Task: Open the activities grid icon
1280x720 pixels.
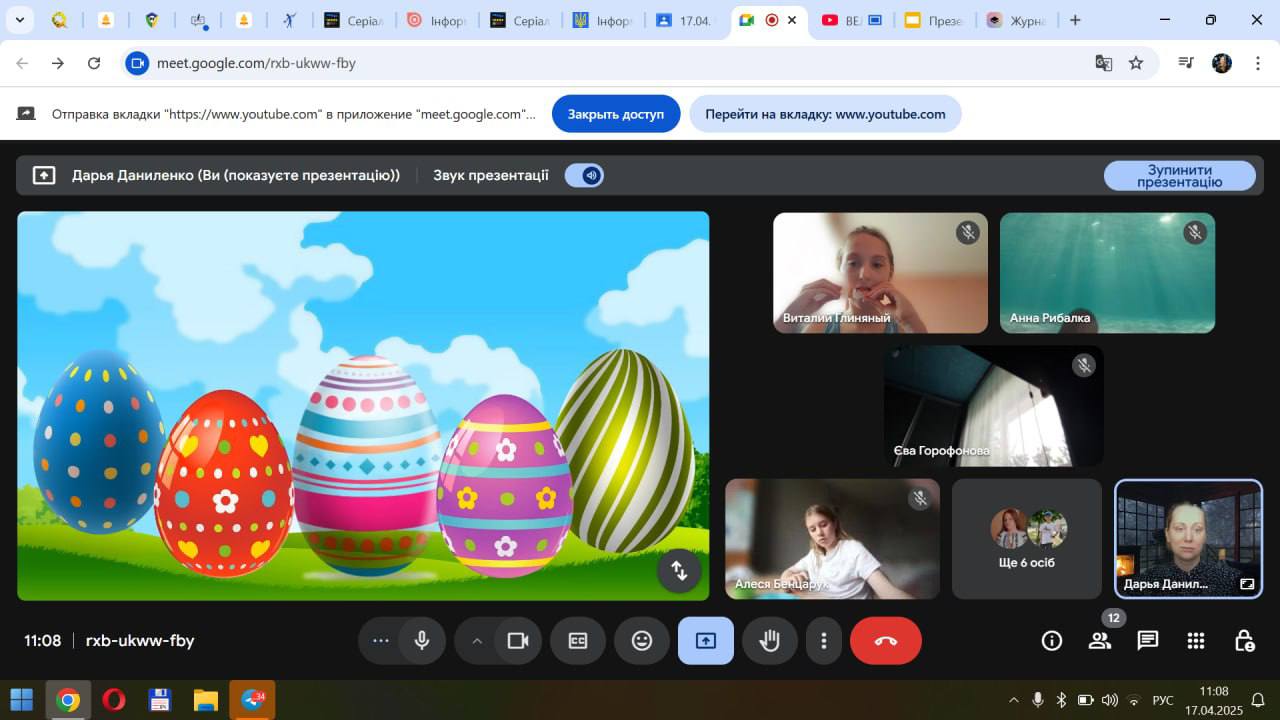Action: (x=1195, y=641)
